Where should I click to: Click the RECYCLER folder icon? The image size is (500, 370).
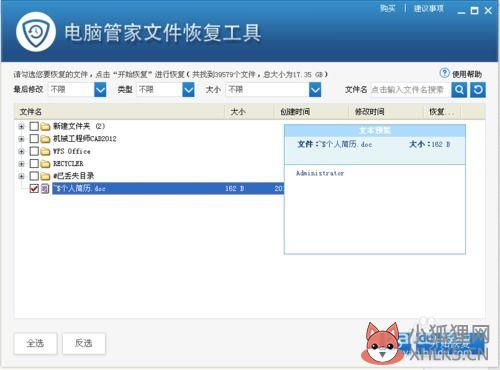click(45, 164)
